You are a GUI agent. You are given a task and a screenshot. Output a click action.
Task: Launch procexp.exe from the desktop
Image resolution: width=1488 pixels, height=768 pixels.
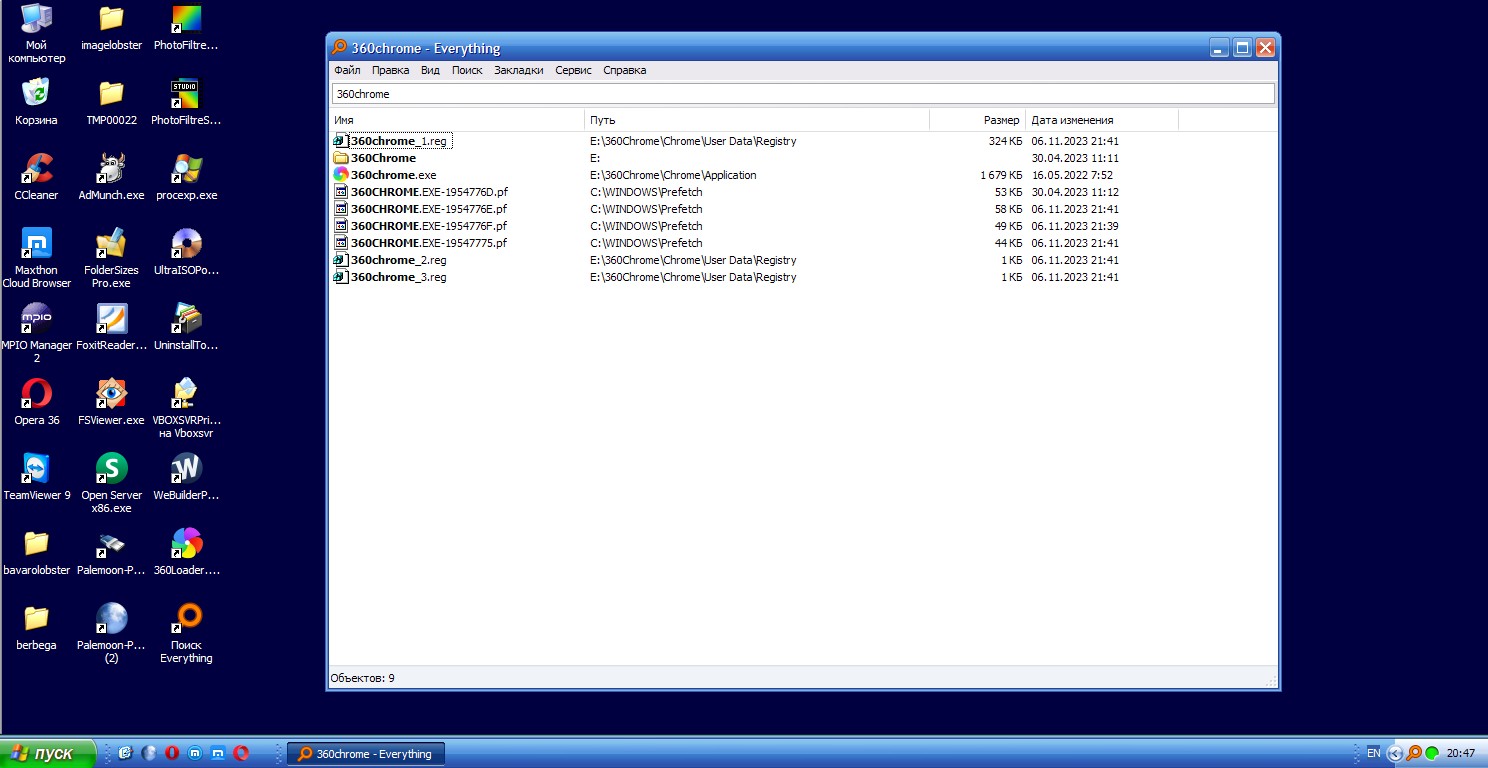click(186, 177)
